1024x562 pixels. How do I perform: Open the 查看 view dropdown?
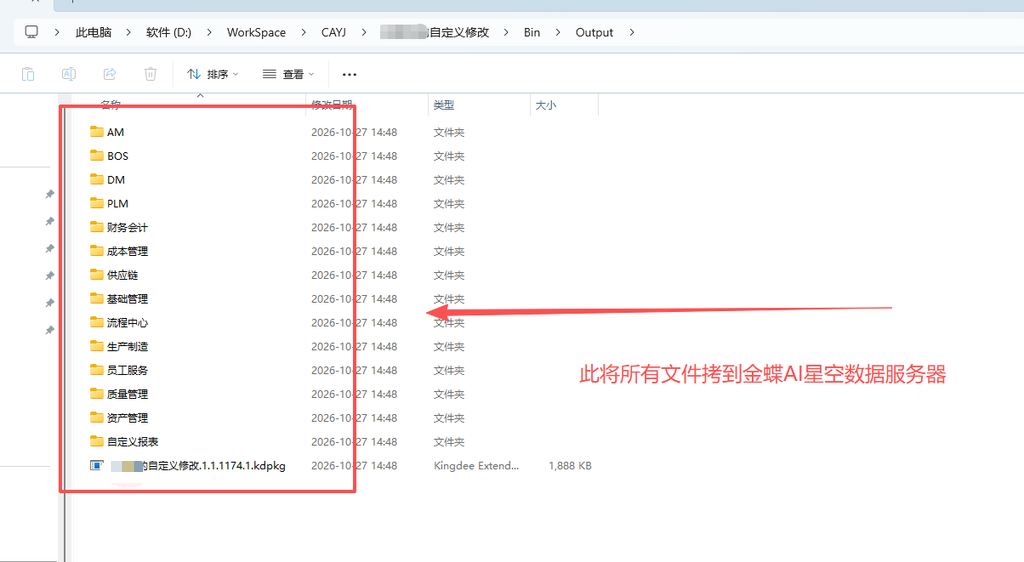click(289, 74)
